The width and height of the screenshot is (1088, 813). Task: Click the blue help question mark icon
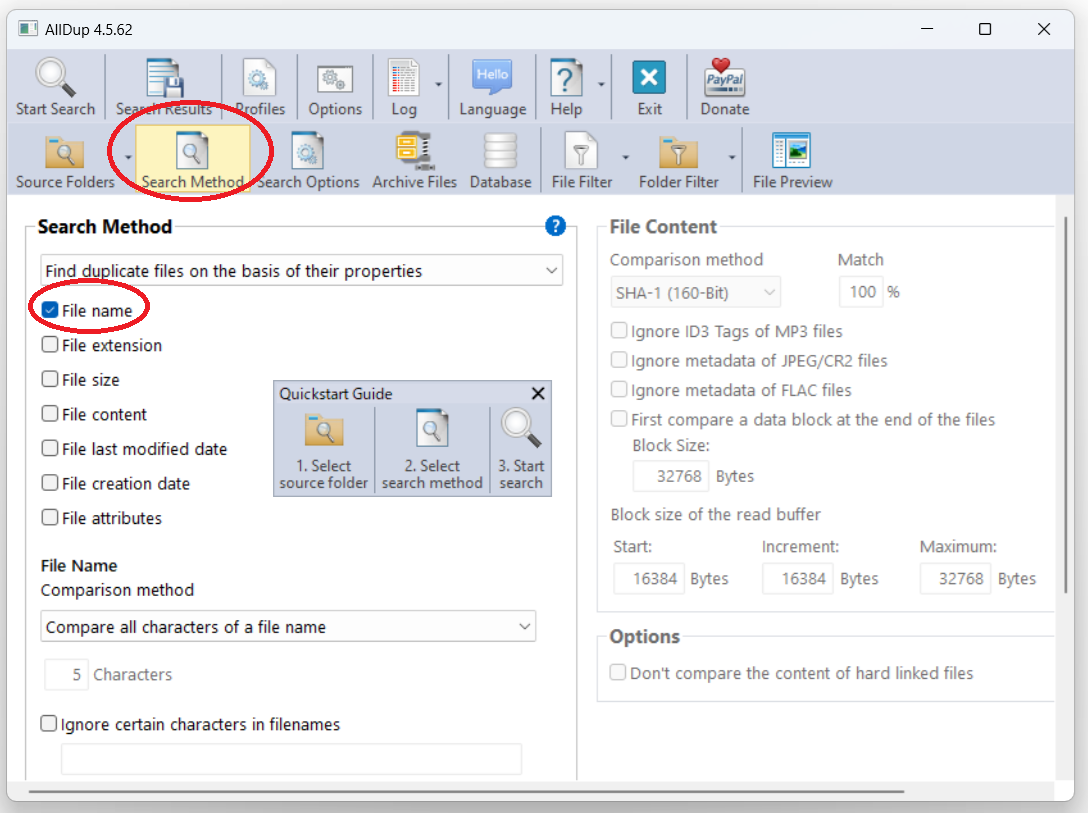coord(556,227)
